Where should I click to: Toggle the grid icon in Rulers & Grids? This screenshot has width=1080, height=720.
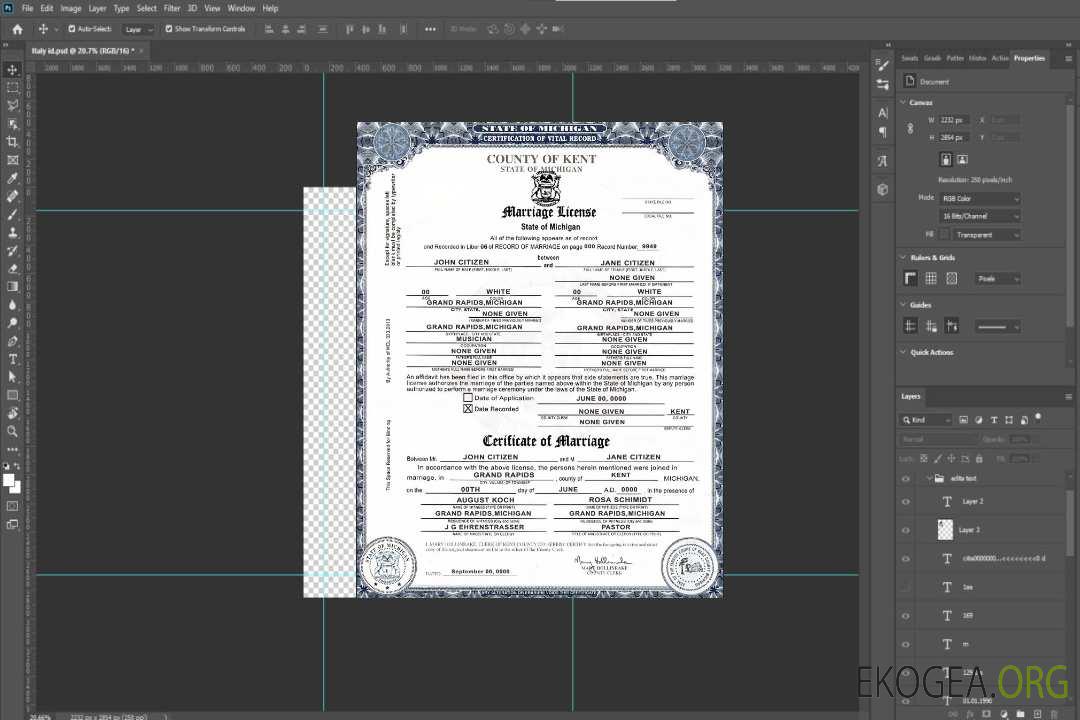click(931, 278)
